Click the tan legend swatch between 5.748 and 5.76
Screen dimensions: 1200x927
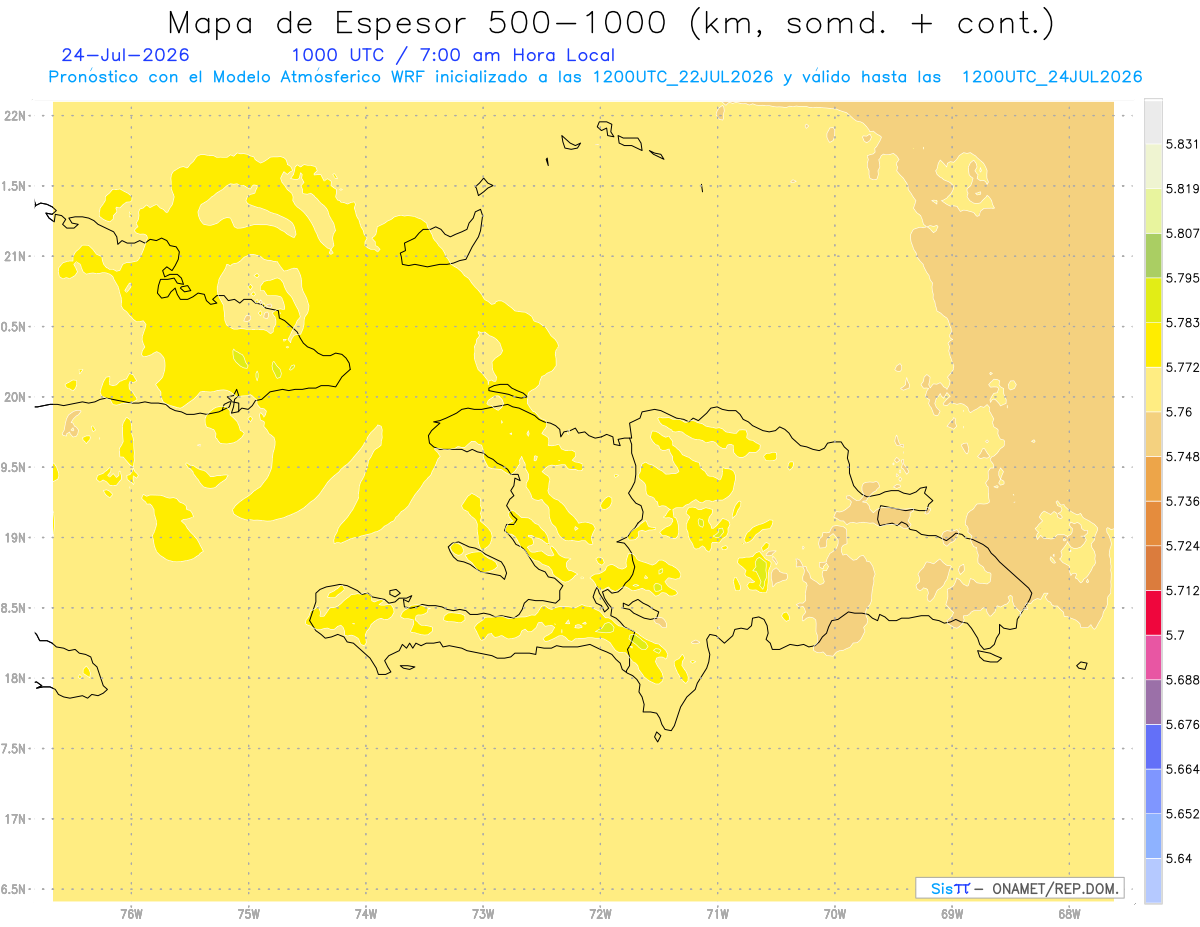(1153, 434)
